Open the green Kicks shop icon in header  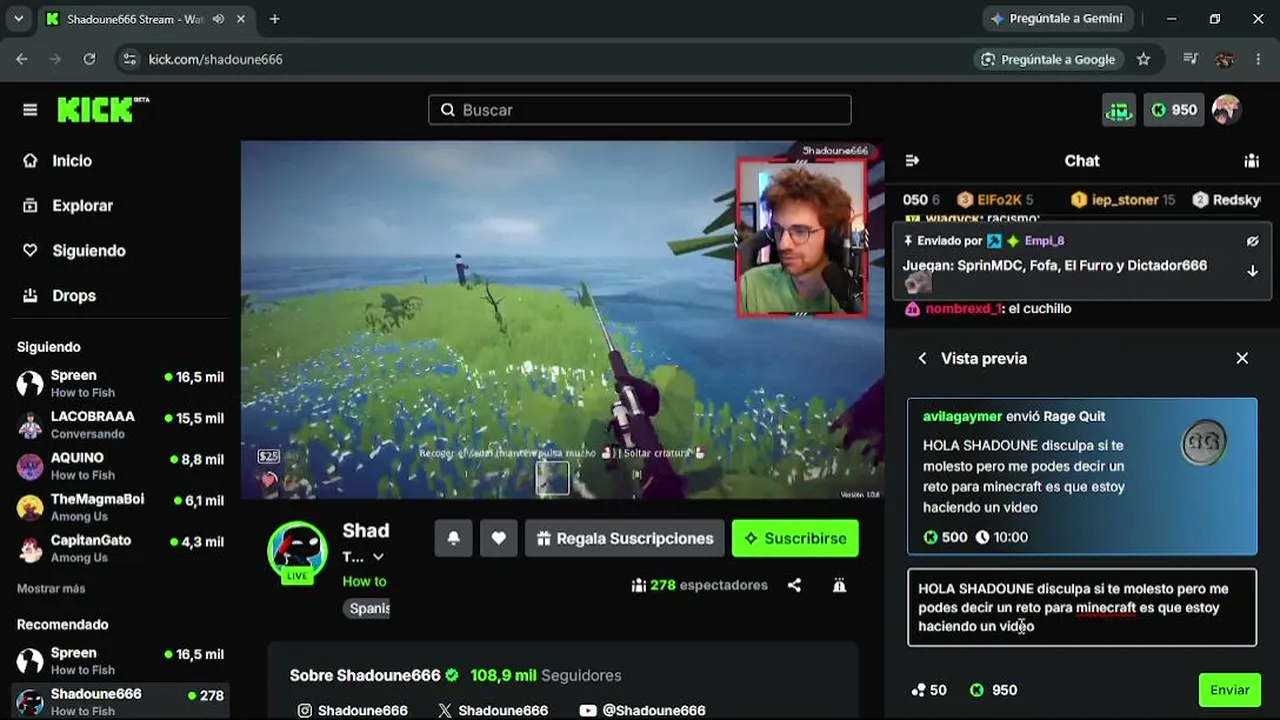point(1119,110)
